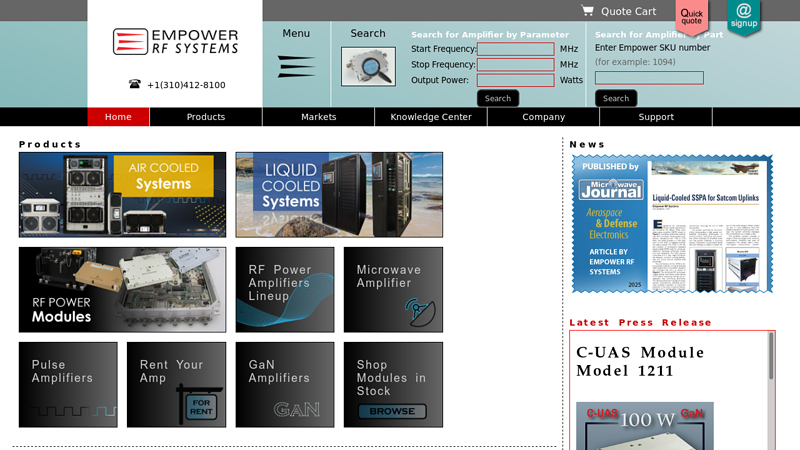The width and height of the screenshot is (800, 450).
Task: Focus the Output Power input box
Action: click(515, 81)
